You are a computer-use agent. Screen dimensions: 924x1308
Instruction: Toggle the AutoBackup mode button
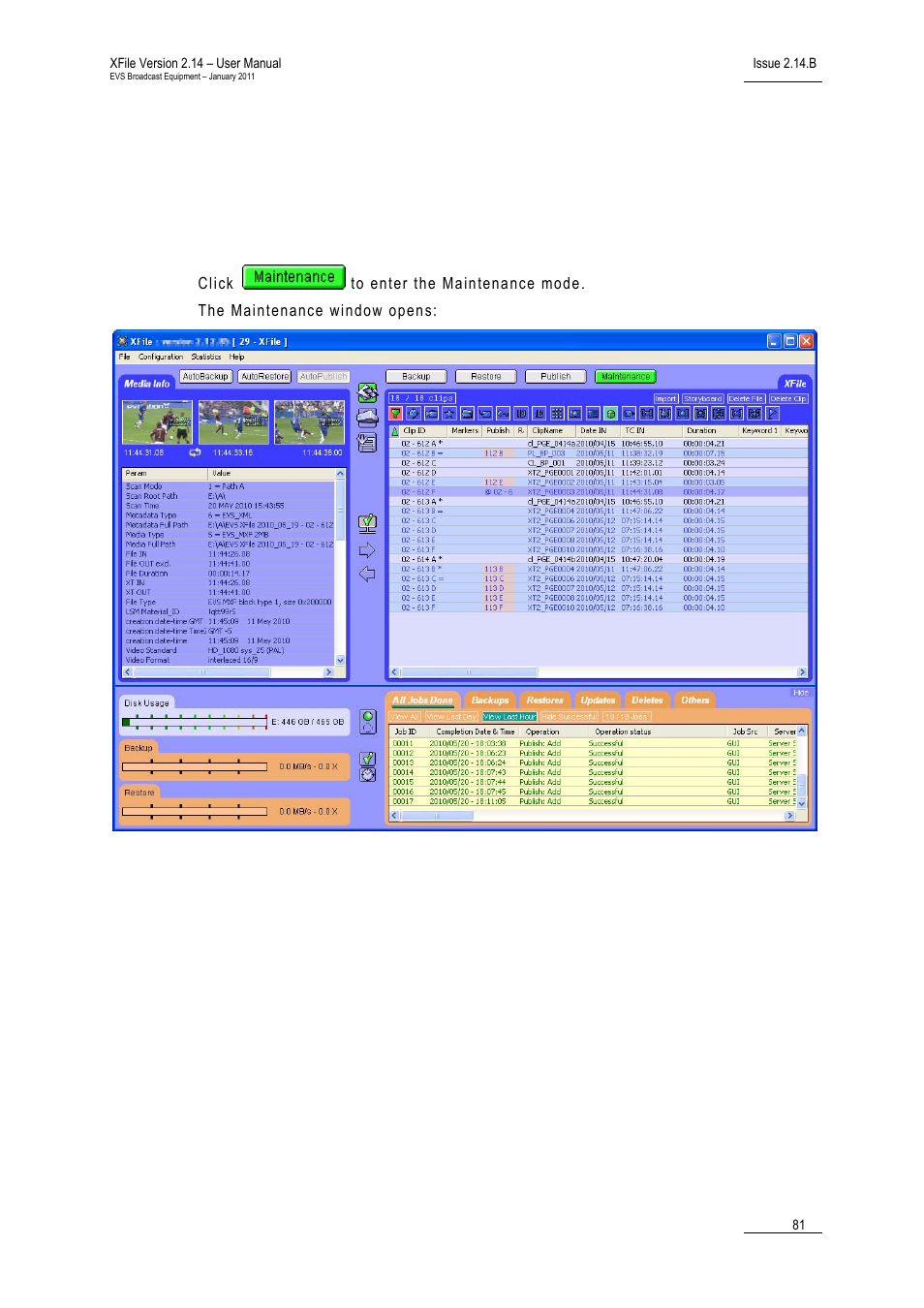[x=205, y=377]
